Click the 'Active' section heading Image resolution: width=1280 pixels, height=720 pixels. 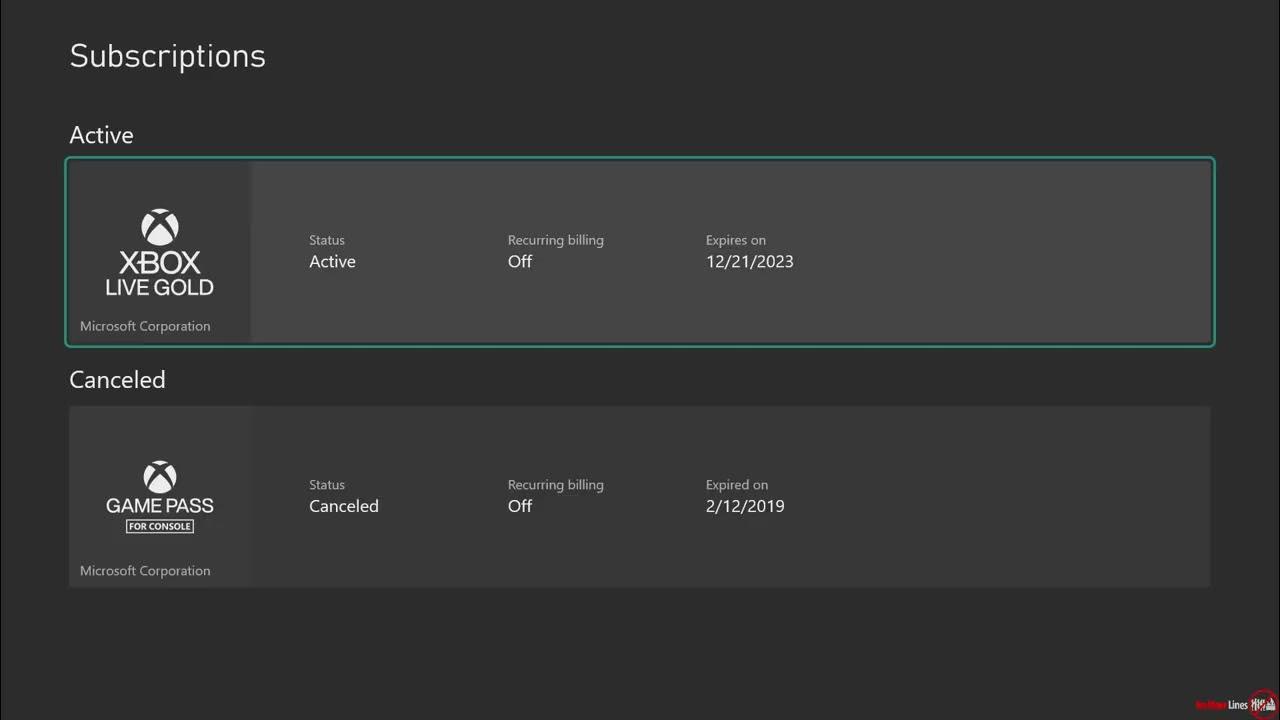pyautogui.click(x=101, y=135)
